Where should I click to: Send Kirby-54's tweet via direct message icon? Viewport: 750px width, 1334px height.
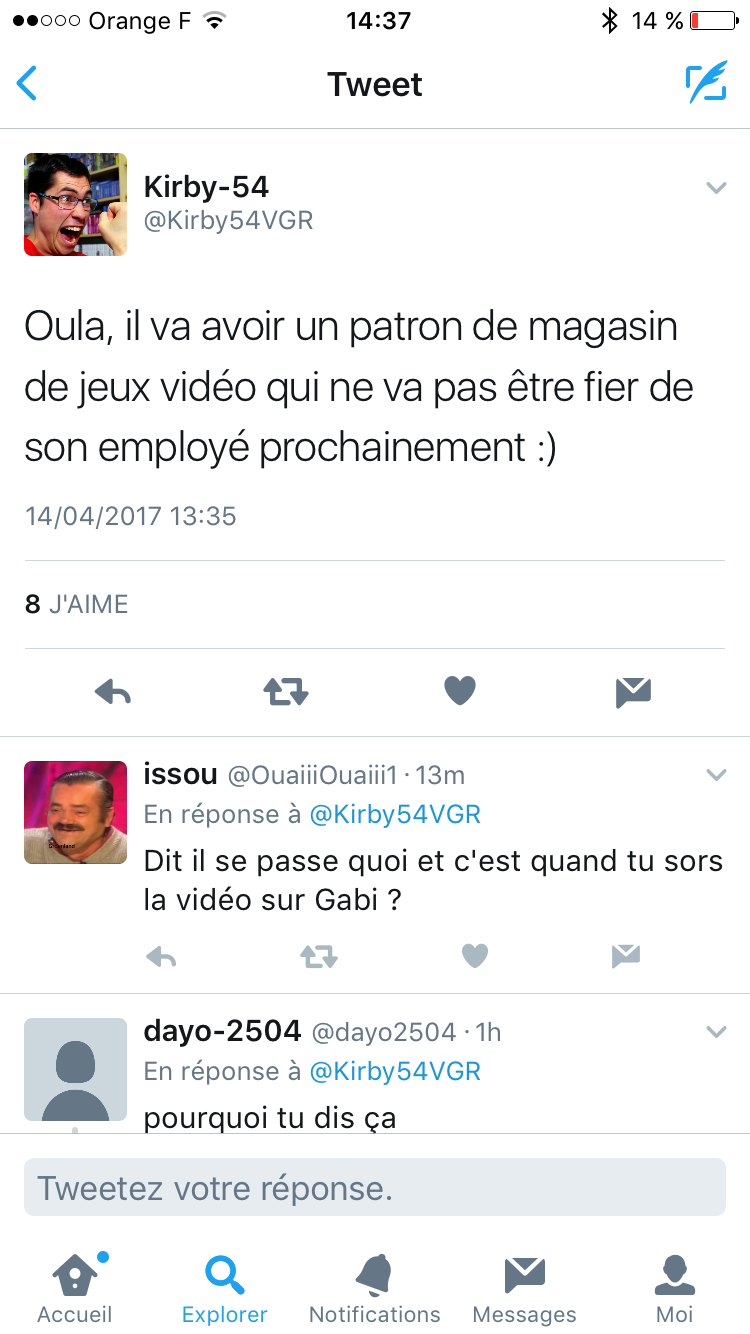click(633, 692)
